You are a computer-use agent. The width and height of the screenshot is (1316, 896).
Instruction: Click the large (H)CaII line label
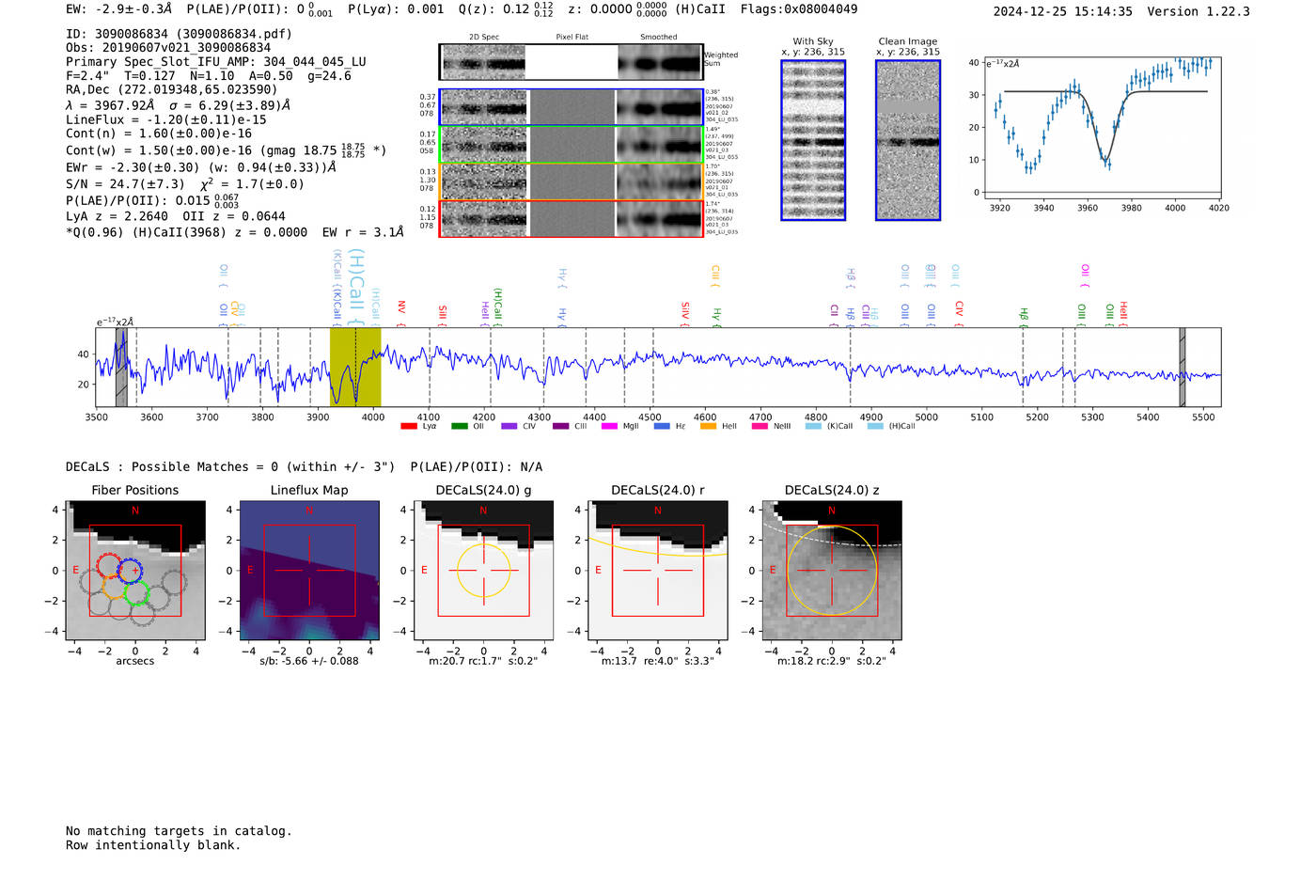[356, 288]
